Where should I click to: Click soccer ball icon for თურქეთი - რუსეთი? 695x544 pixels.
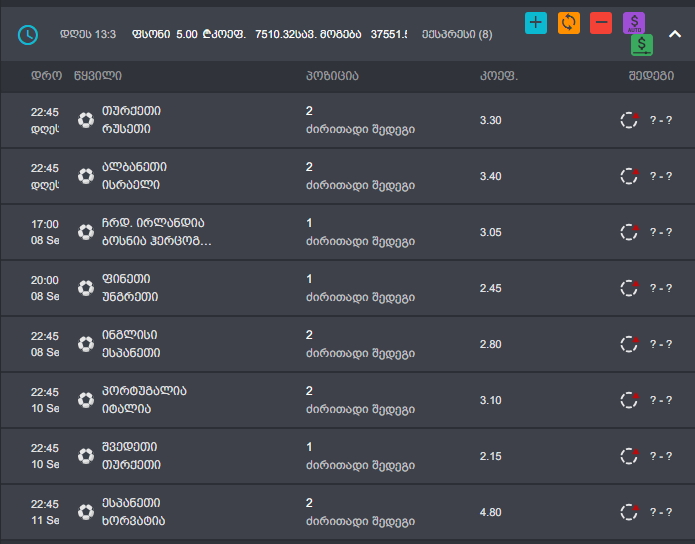(86, 120)
